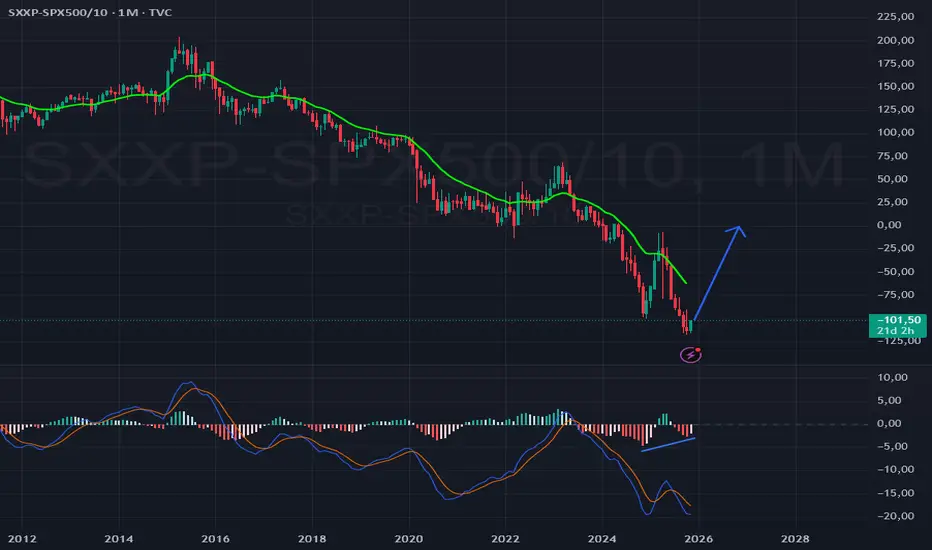Click the -50,00 price axis label
Screen dimensions: 932x550
coord(895,272)
